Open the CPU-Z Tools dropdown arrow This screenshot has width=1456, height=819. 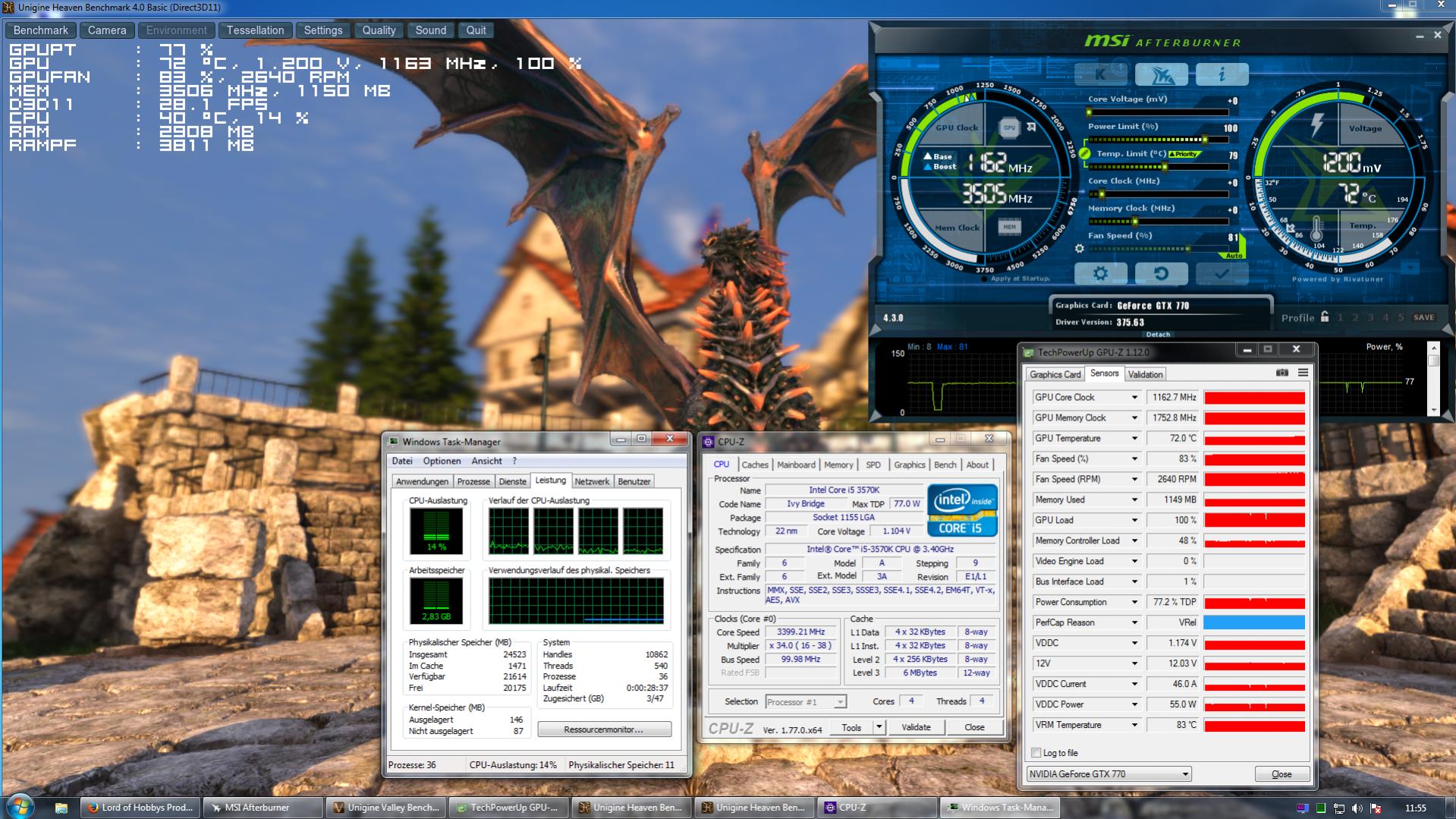tap(879, 727)
